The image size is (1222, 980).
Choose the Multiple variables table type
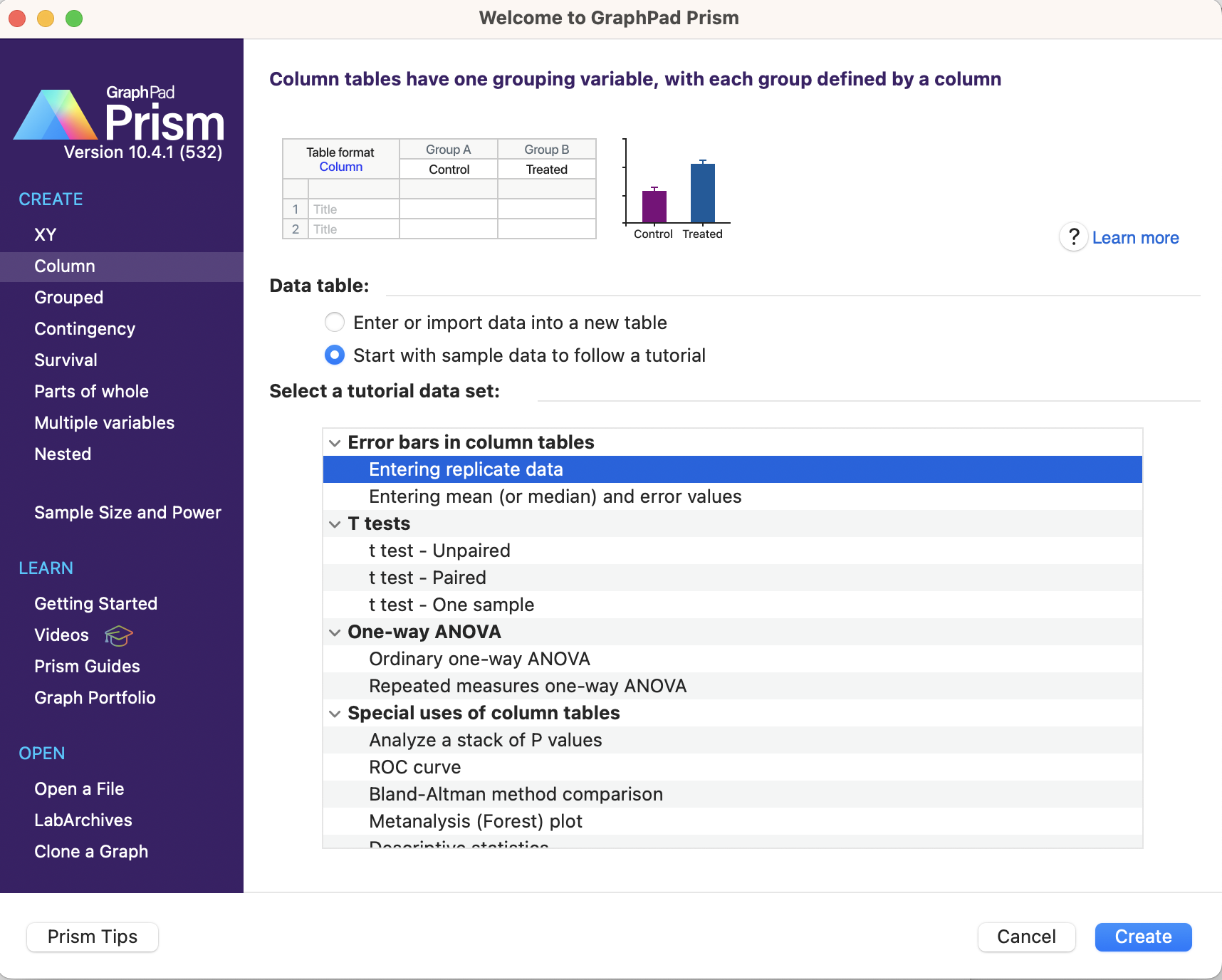click(122, 423)
